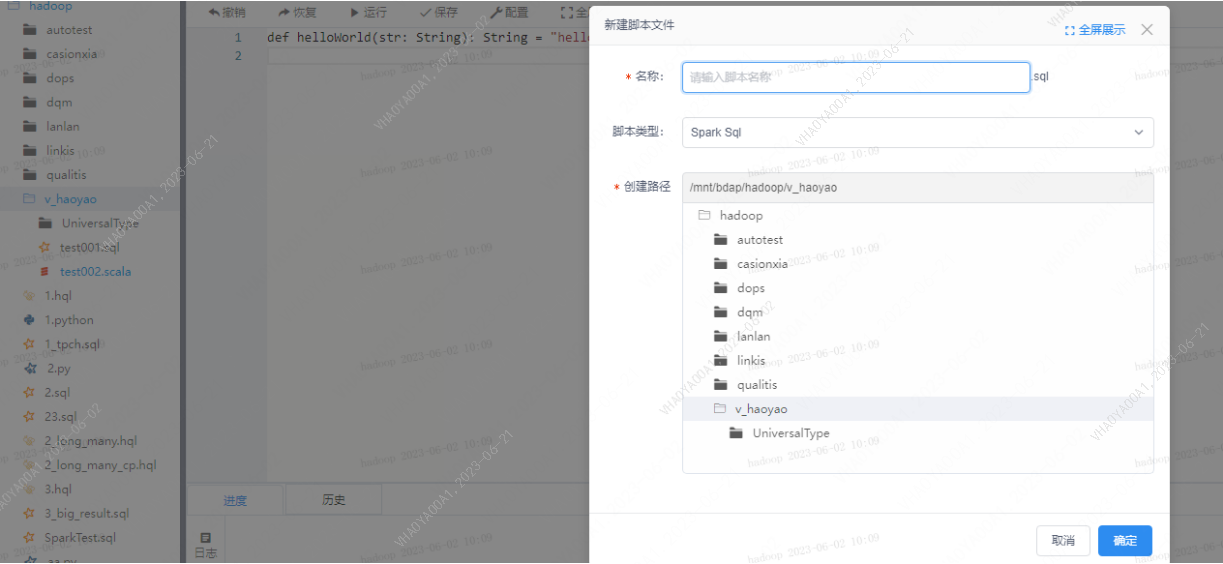Switch to the 进度 tab
This screenshot has height=564, width=1223.
point(235,500)
